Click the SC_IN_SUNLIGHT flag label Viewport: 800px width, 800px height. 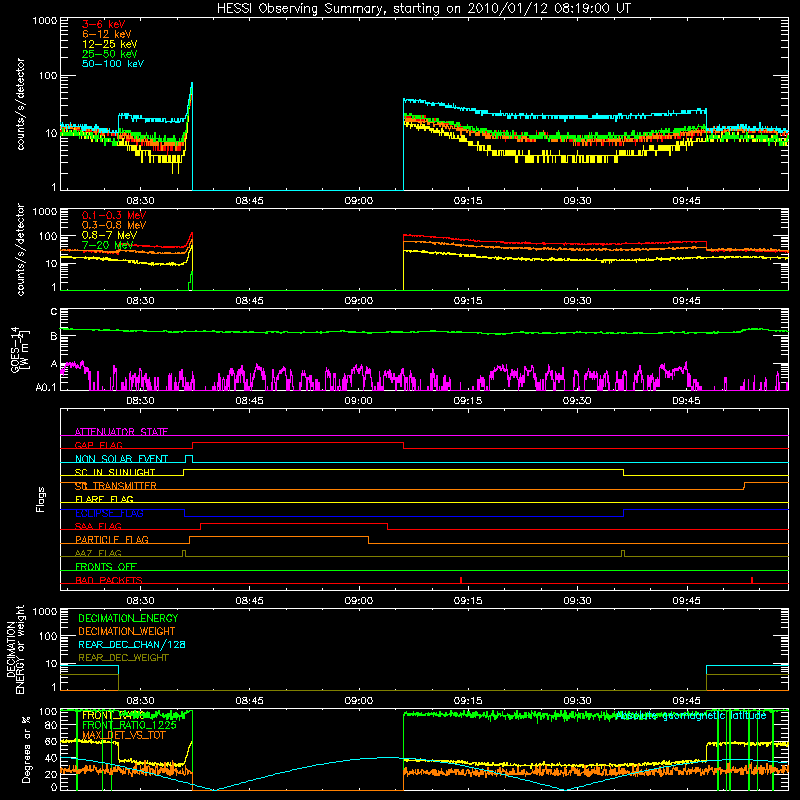(115, 472)
